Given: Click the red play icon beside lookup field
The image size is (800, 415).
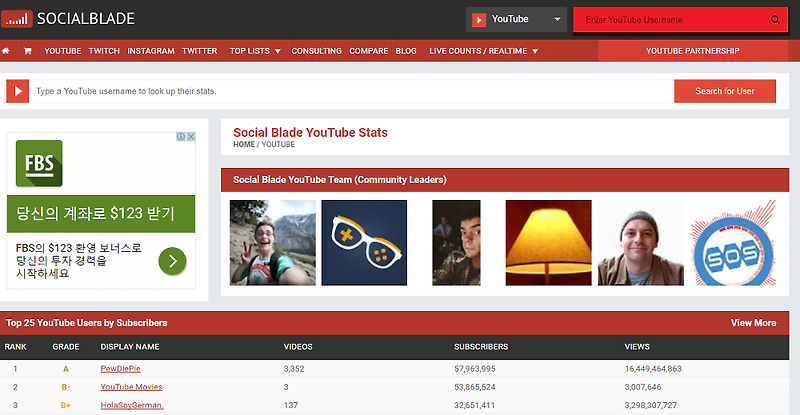Looking at the screenshot, I should [18, 91].
